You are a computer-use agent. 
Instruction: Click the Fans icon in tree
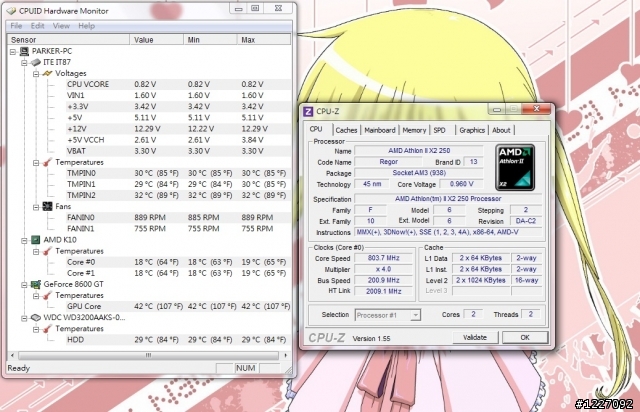47,207
